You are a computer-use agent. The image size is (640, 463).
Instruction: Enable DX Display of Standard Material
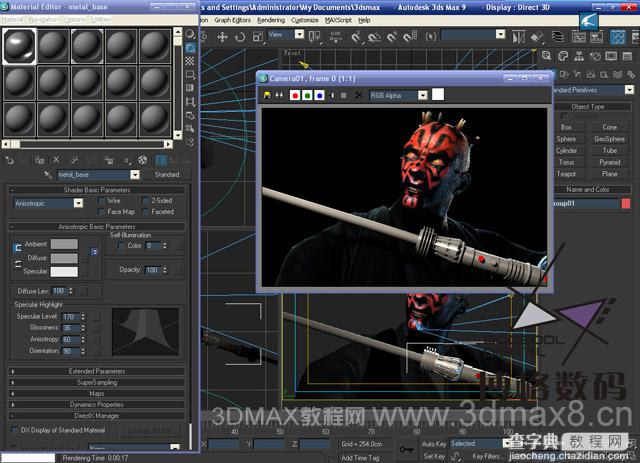pyautogui.click(x=14, y=430)
